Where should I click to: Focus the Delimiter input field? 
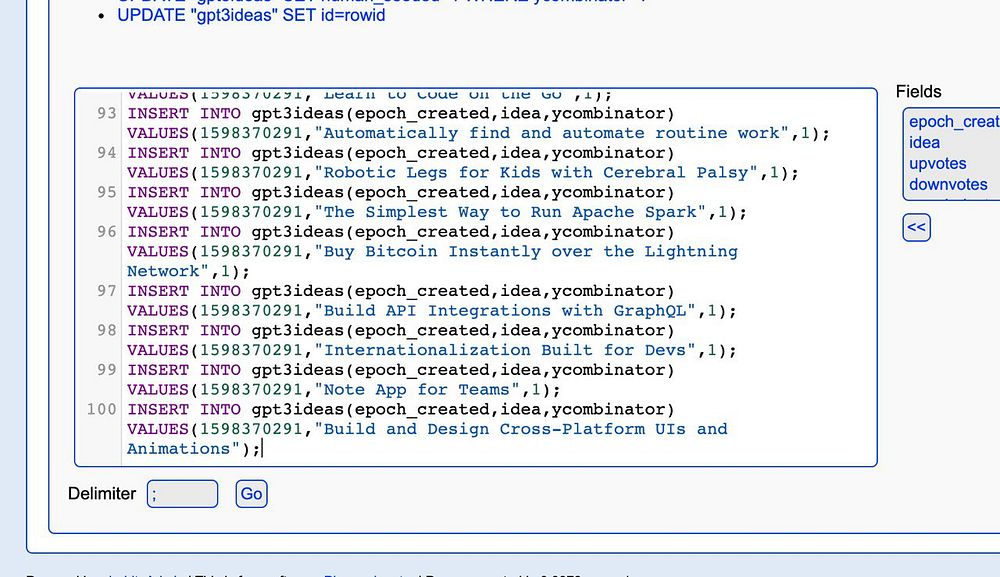[182, 494]
